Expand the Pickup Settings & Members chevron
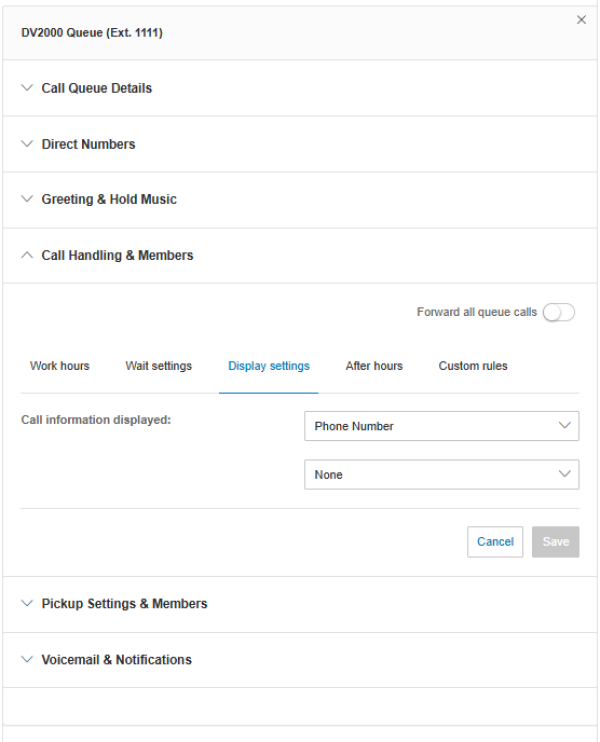Screen dimensions: 600x742 click(x=27, y=604)
